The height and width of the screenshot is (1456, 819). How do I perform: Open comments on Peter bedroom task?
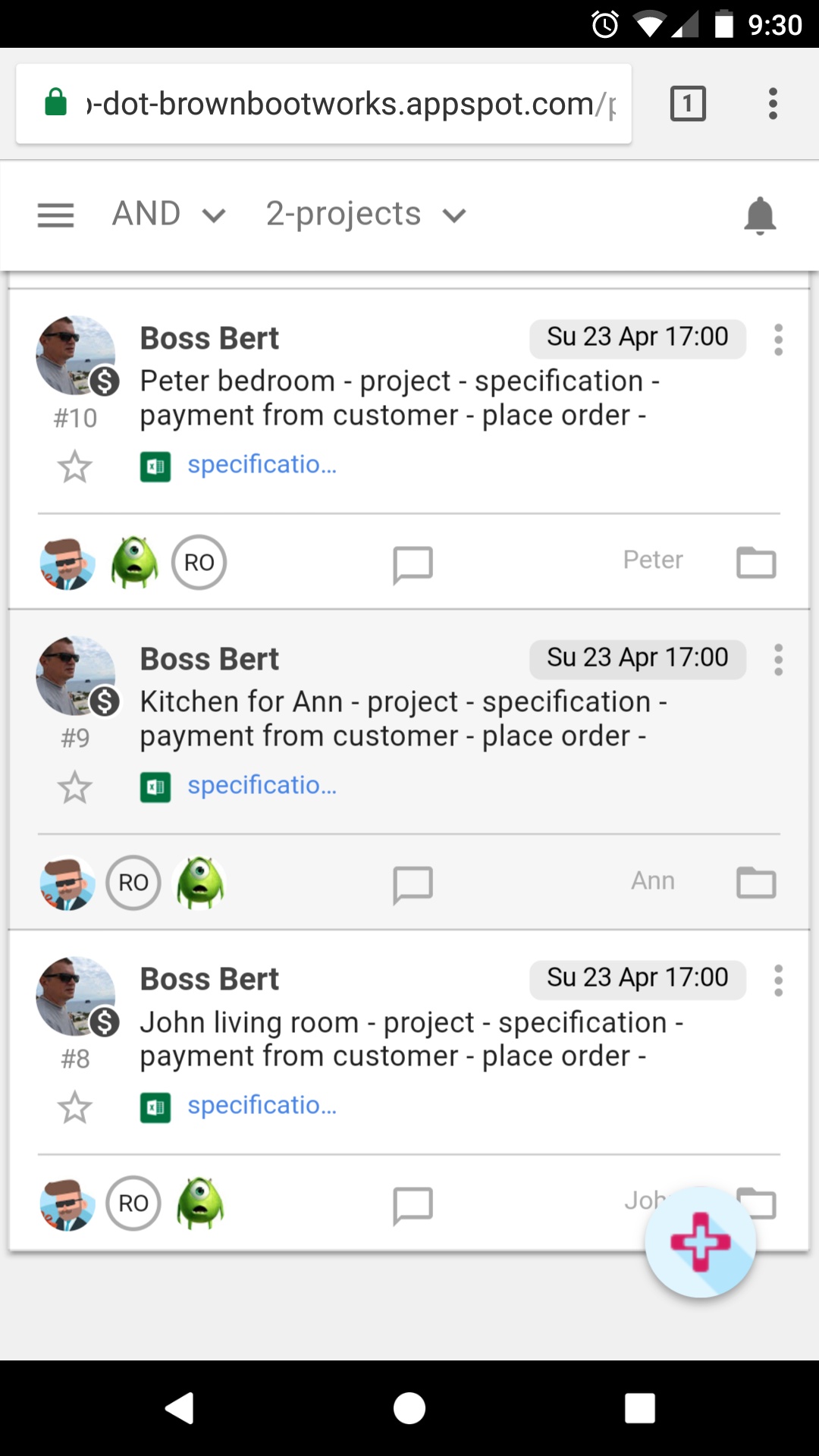click(x=413, y=565)
